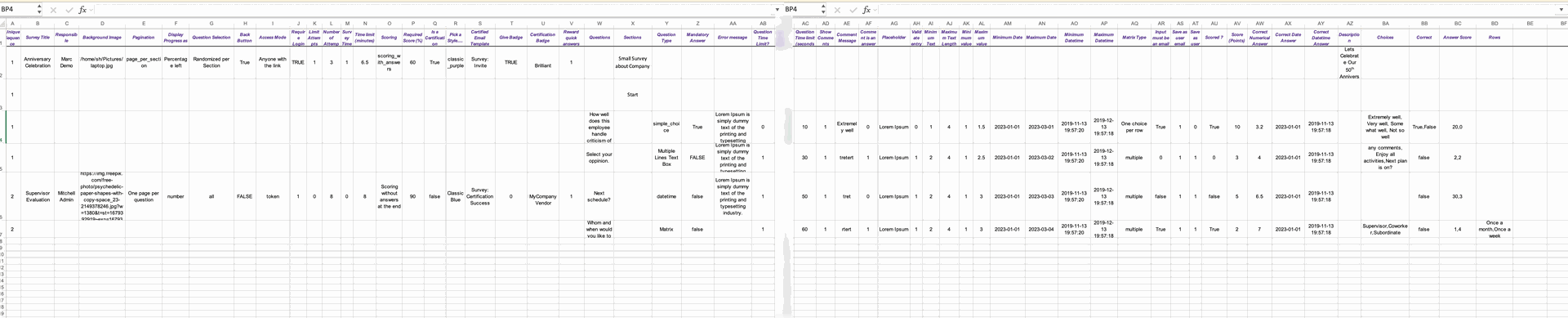1568x318 pixels.
Task: Select the 'One choice per row' cell
Action: click(1134, 127)
